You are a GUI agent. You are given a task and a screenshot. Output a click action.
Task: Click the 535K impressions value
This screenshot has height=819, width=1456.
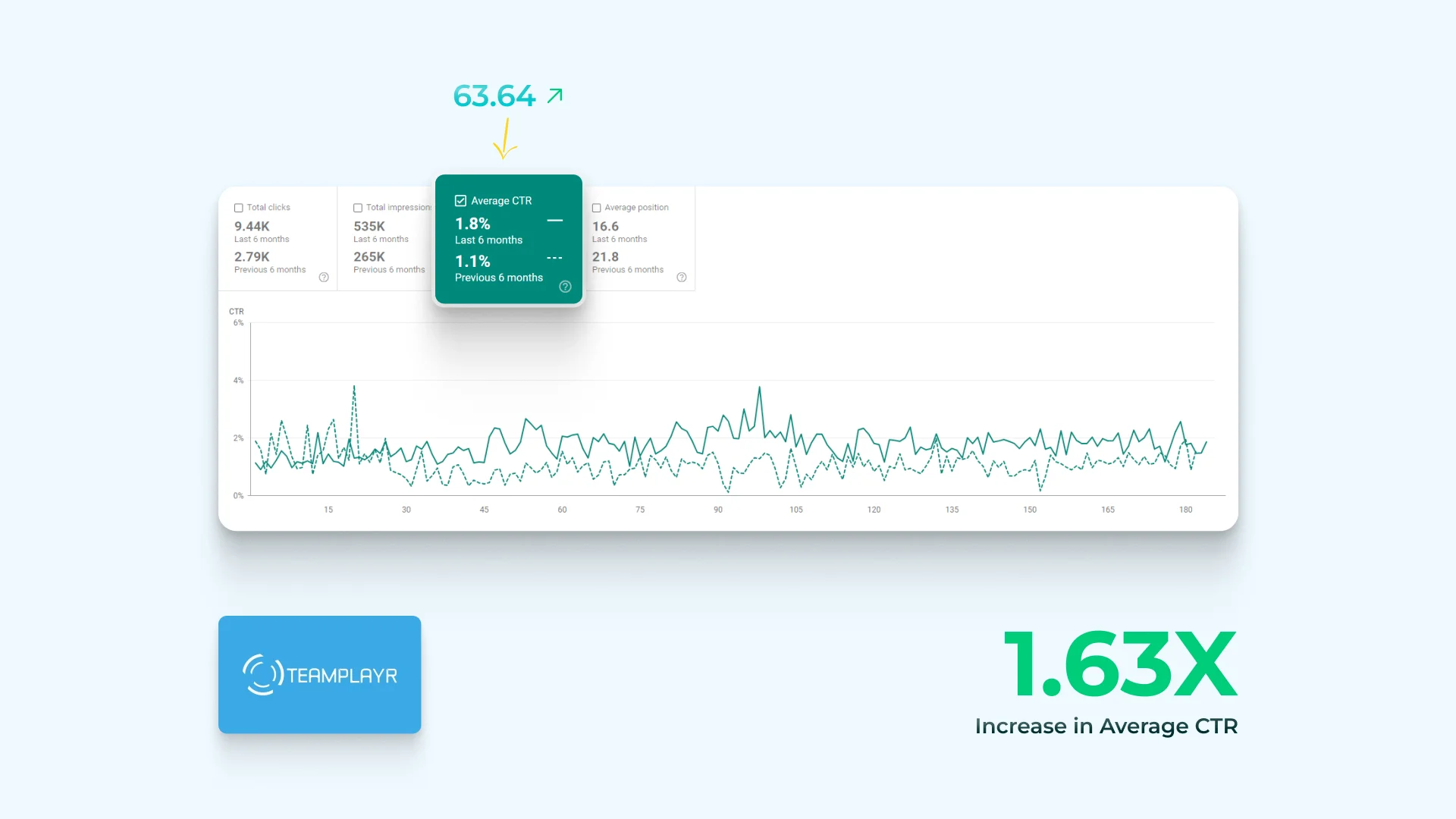click(369, 226)
